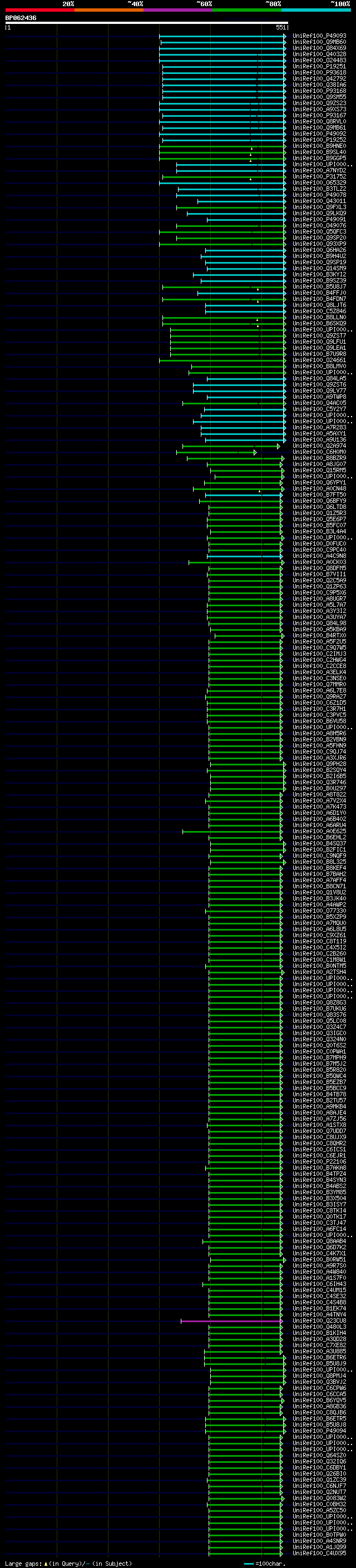Click the UniRef100_B5U8J7 label
Screen dimensions: 356x1568
click(x=319, y=286)
